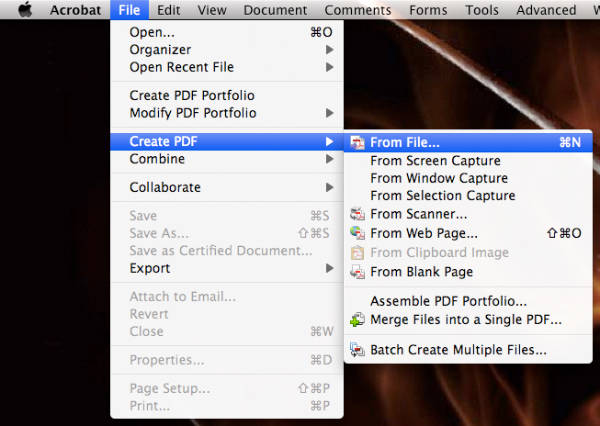The height and width of the screenshot is (426, 600).
Task: Choose Open... from the File menu
Action: click(x=227, y=32)
